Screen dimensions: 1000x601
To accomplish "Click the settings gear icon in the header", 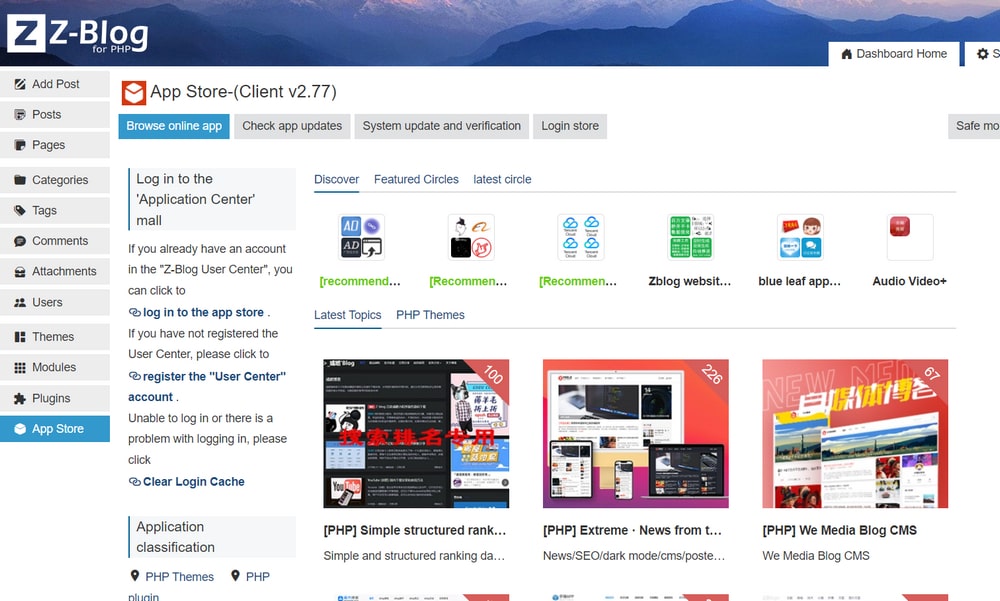I will coord(983,54).
